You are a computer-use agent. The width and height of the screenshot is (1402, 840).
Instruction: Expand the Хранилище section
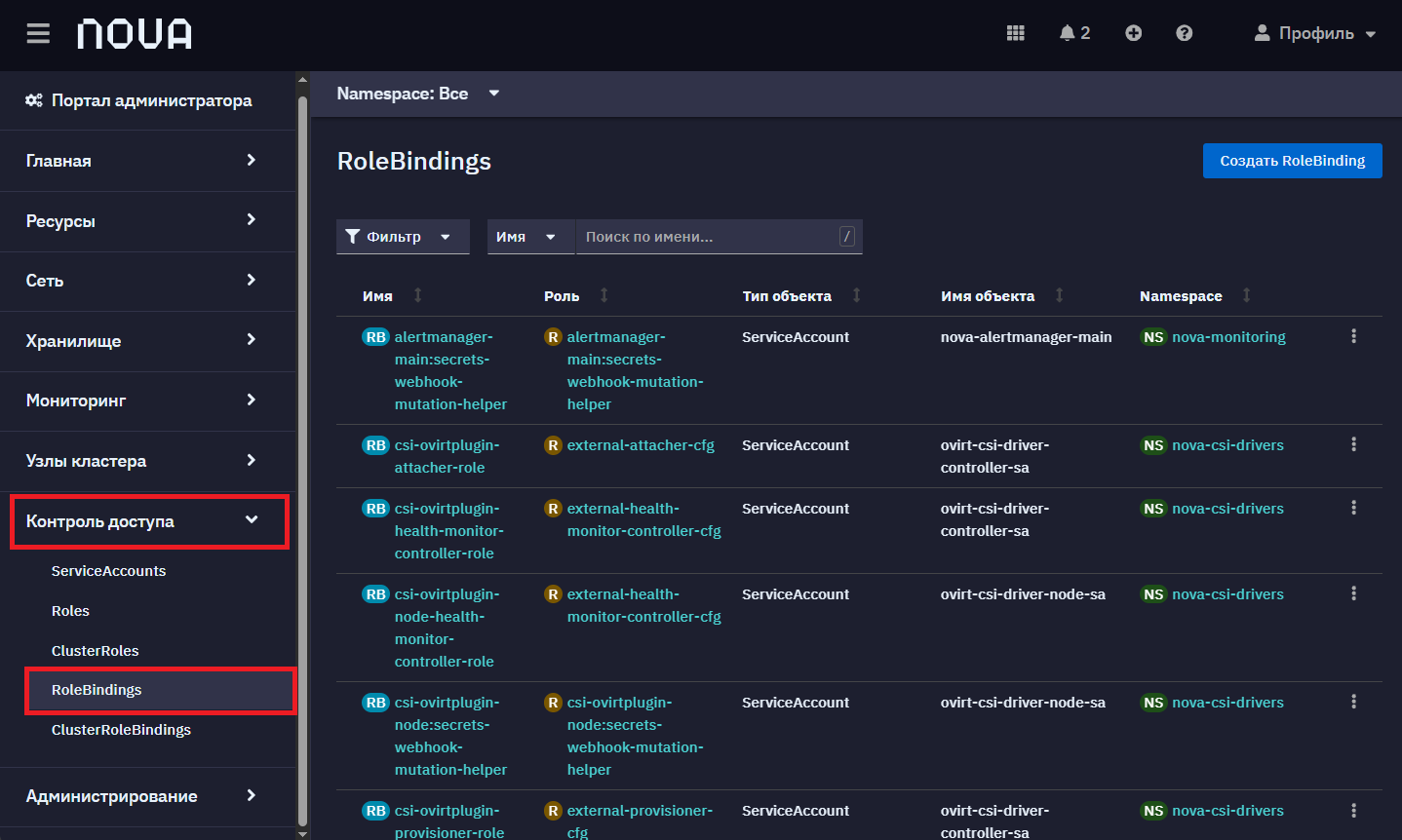coord(148,341)
